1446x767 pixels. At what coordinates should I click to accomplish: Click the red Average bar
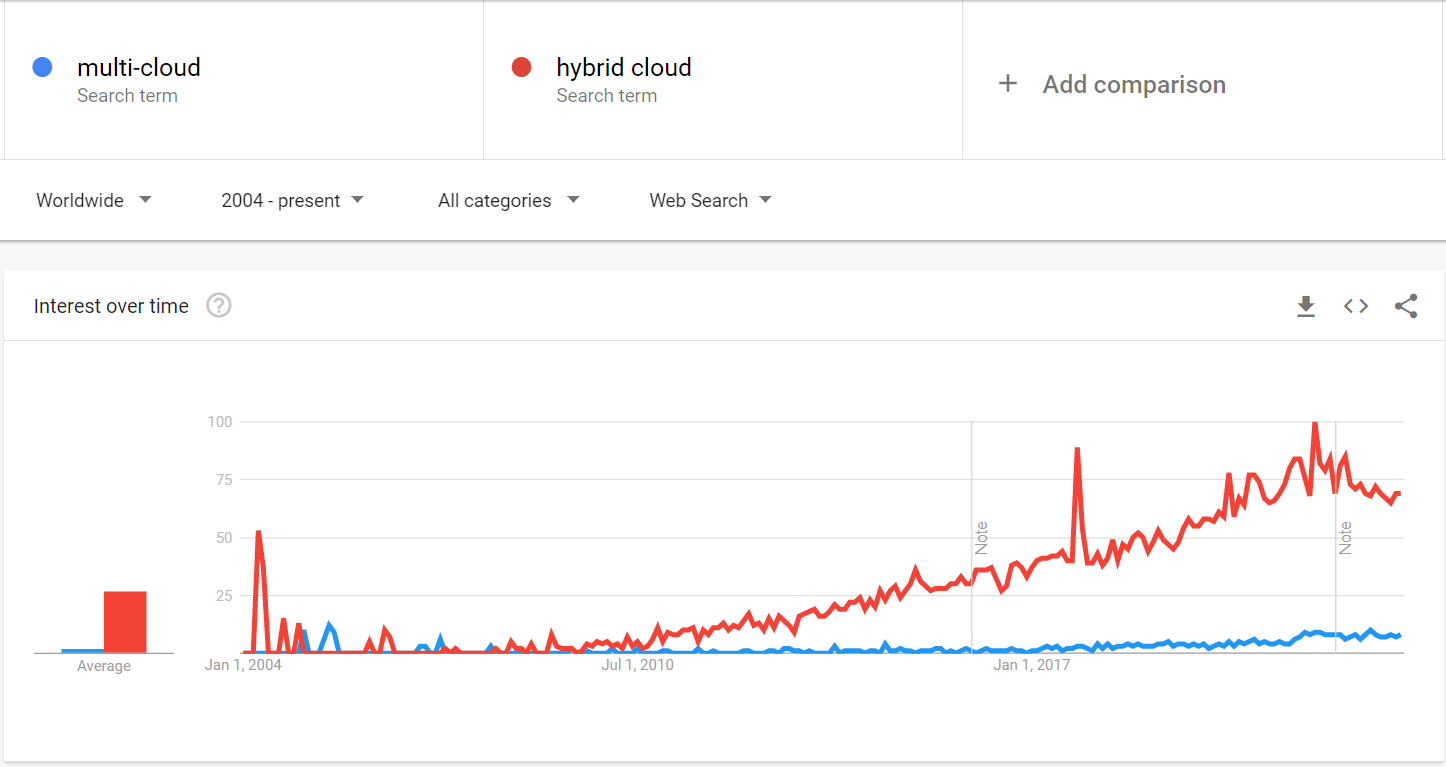(125, 622)
